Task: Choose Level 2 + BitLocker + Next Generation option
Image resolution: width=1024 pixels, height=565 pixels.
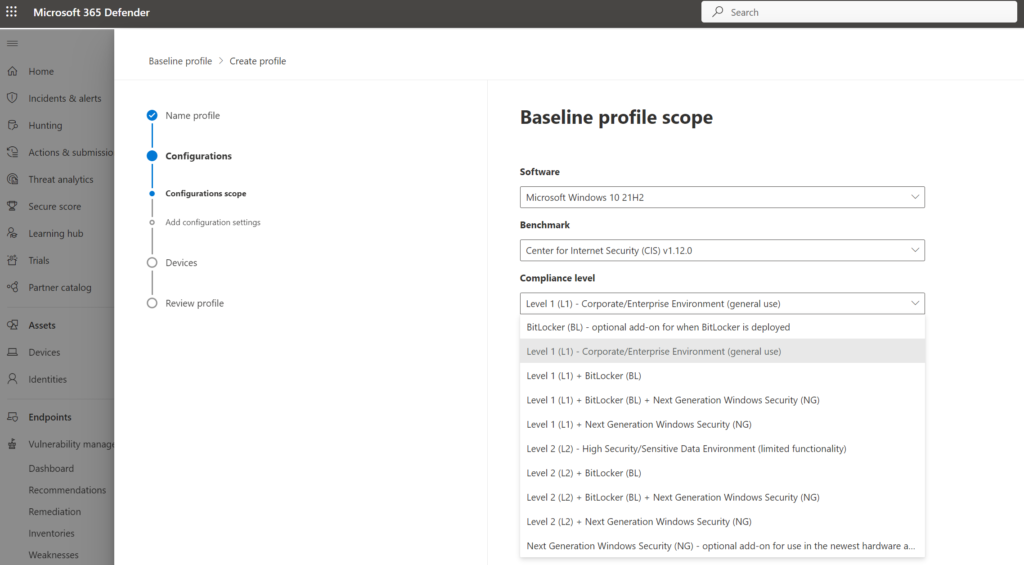Action: pyautogui.click(x=722, y=497)
